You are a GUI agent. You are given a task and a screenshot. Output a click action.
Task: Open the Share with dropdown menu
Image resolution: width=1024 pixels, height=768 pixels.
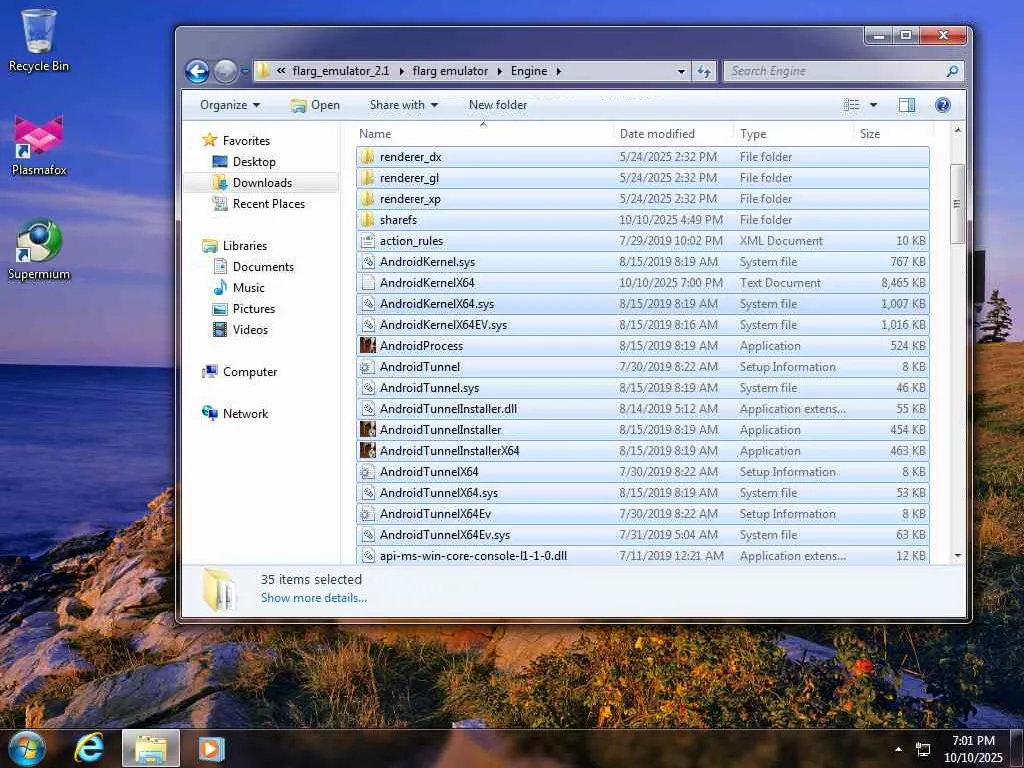(404, 105)
